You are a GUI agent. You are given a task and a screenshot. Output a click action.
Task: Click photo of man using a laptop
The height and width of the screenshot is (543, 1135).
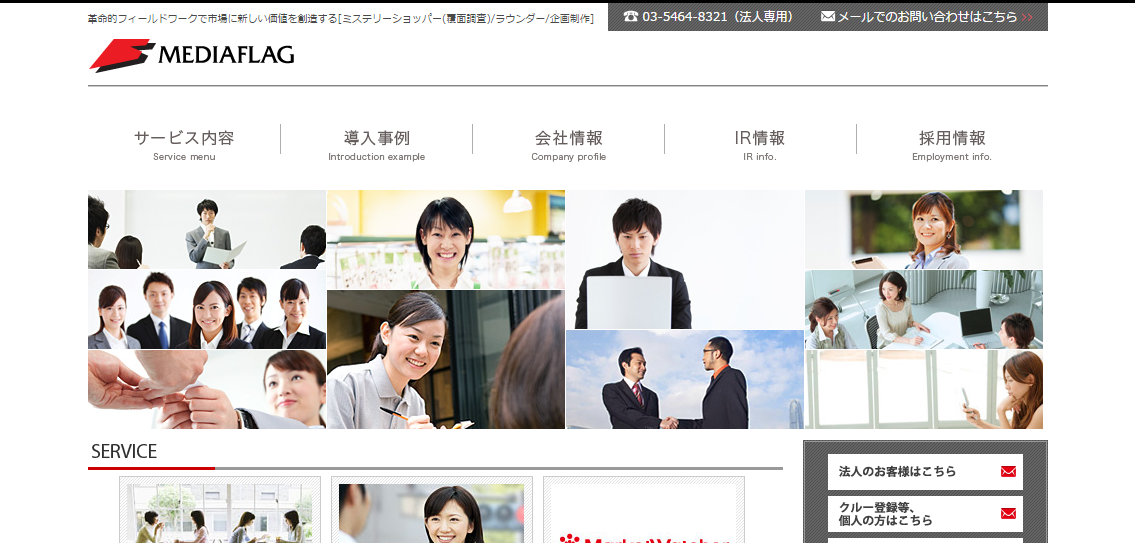pyautogui.click(x=685, y=259)
